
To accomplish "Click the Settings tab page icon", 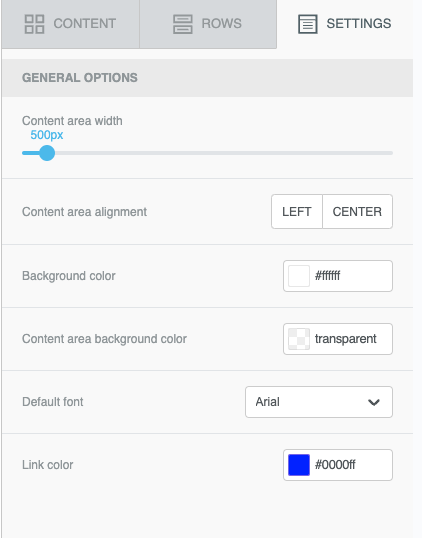I will pyautogui.click(x=307, y=24).
